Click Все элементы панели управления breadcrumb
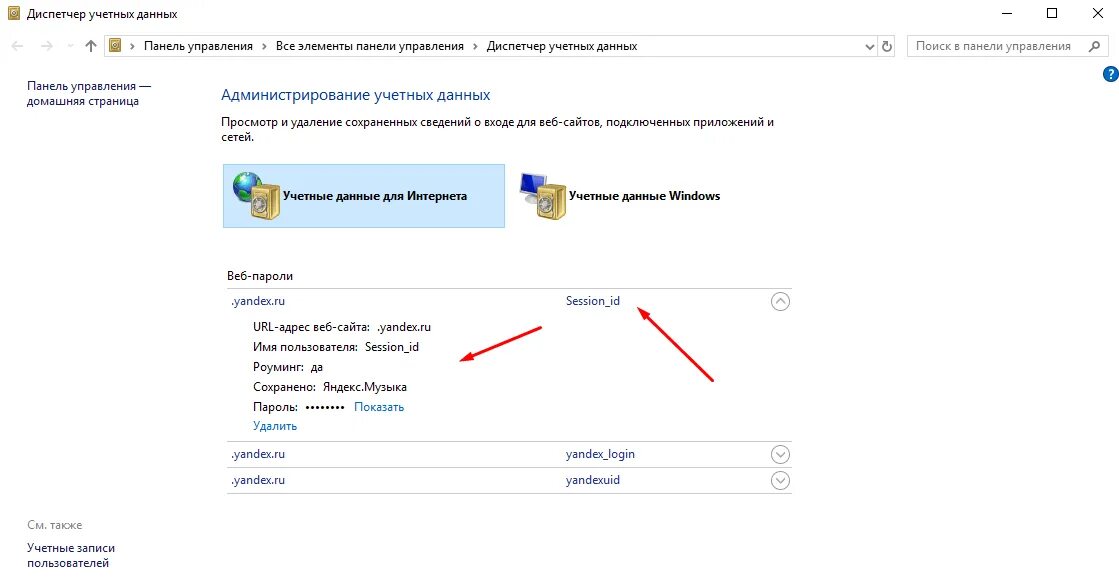The image size is (1119, 577). (370, 46)
